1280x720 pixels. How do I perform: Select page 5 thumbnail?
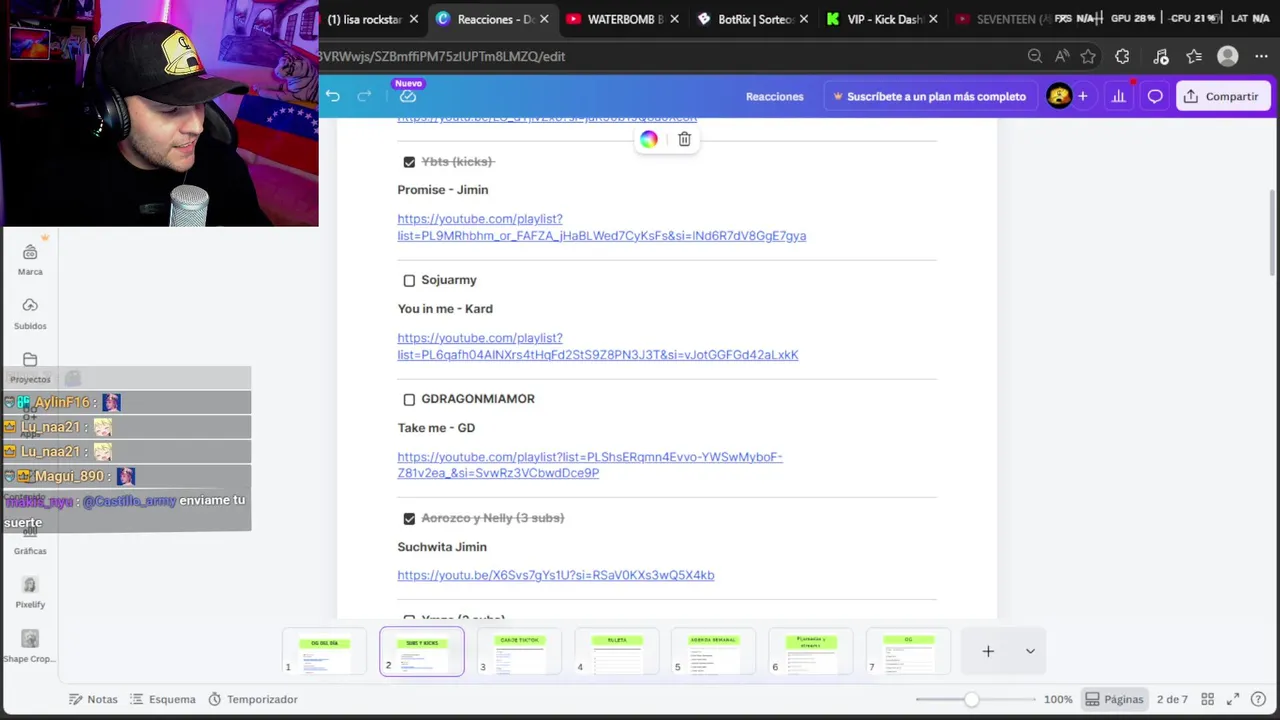coord(714,652)
